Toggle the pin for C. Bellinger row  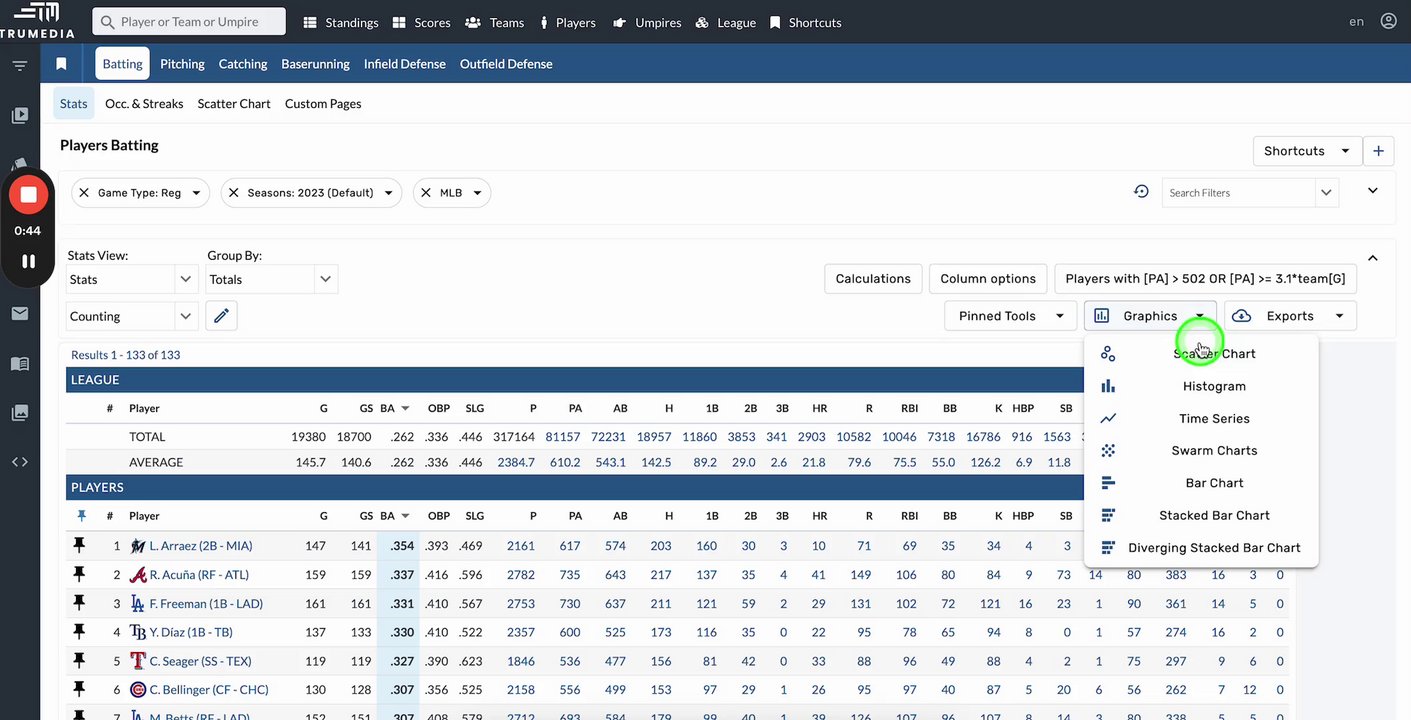80,689
